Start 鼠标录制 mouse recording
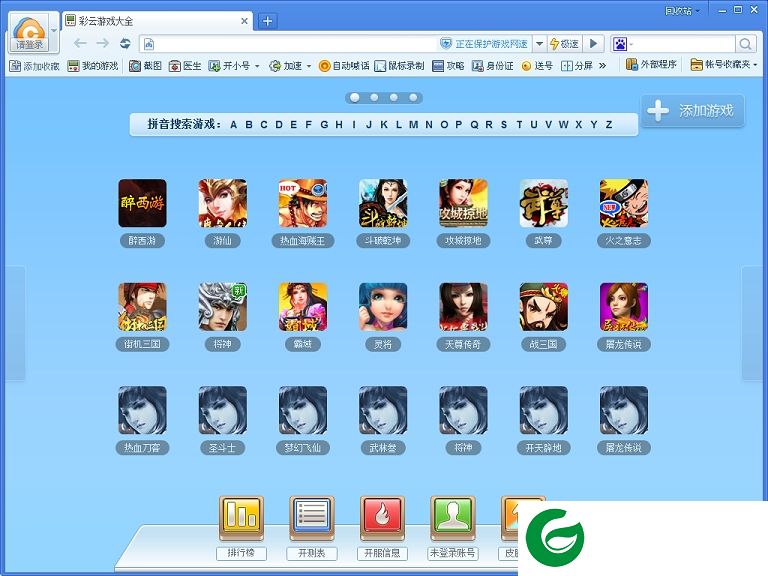The width and height of the screenshot is (768, 576). 399,66
